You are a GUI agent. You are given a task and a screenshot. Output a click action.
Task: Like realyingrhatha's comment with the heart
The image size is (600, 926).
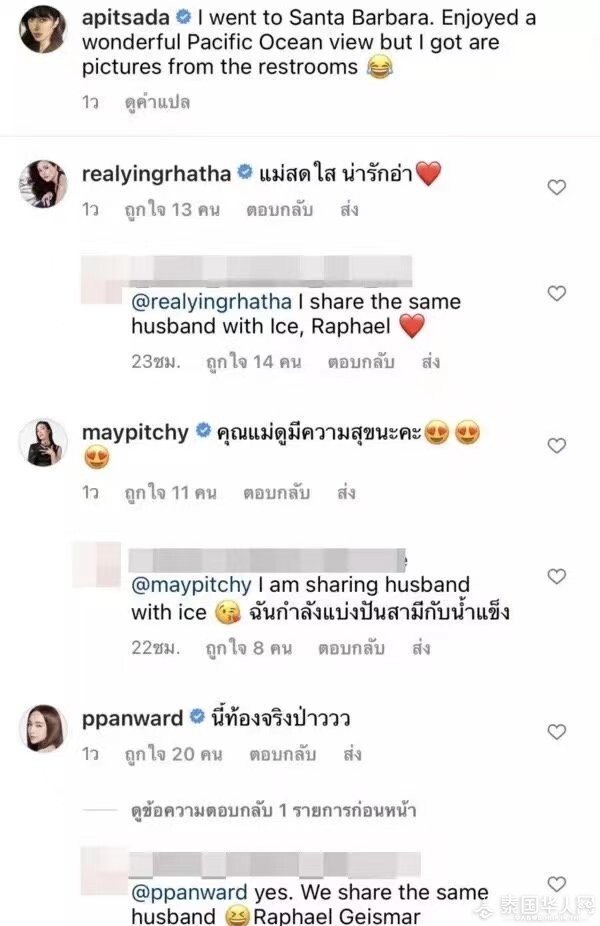557,187
